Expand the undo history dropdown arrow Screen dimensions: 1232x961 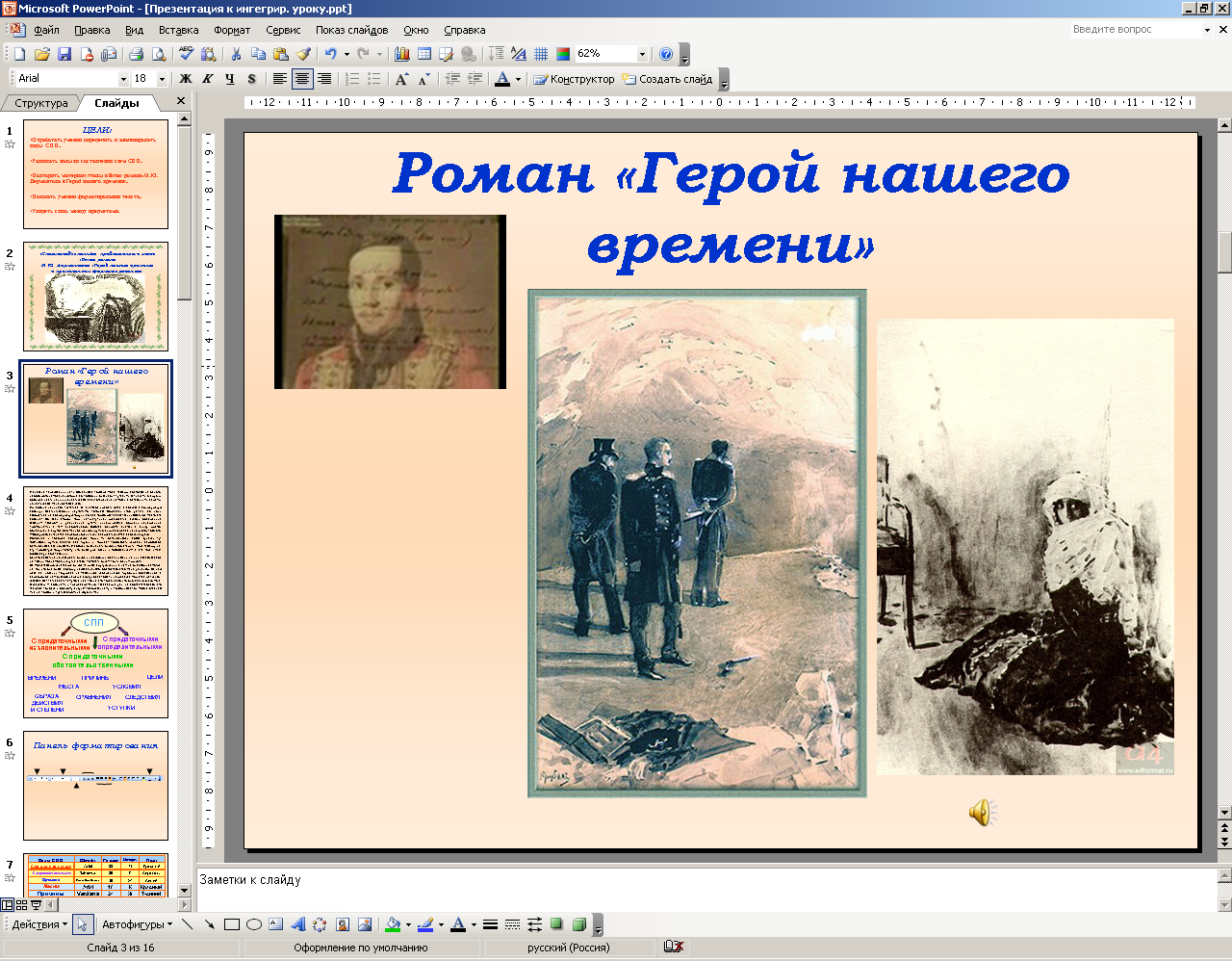[x=346, y=54]
